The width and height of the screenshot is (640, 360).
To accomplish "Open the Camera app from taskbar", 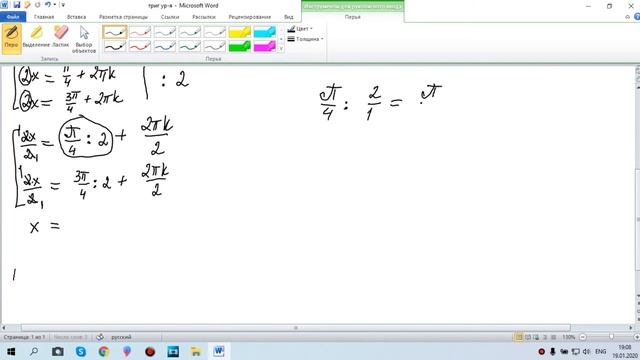I will [58, 351].
